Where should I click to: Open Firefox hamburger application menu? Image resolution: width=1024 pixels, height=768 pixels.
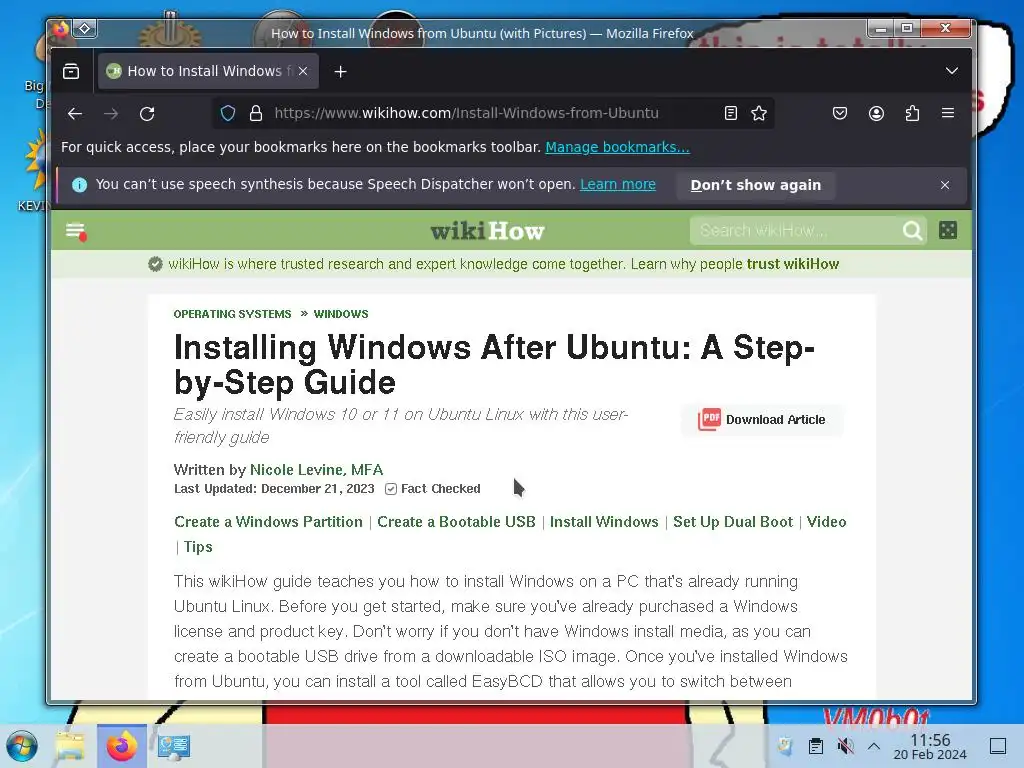tap(948, 113)
